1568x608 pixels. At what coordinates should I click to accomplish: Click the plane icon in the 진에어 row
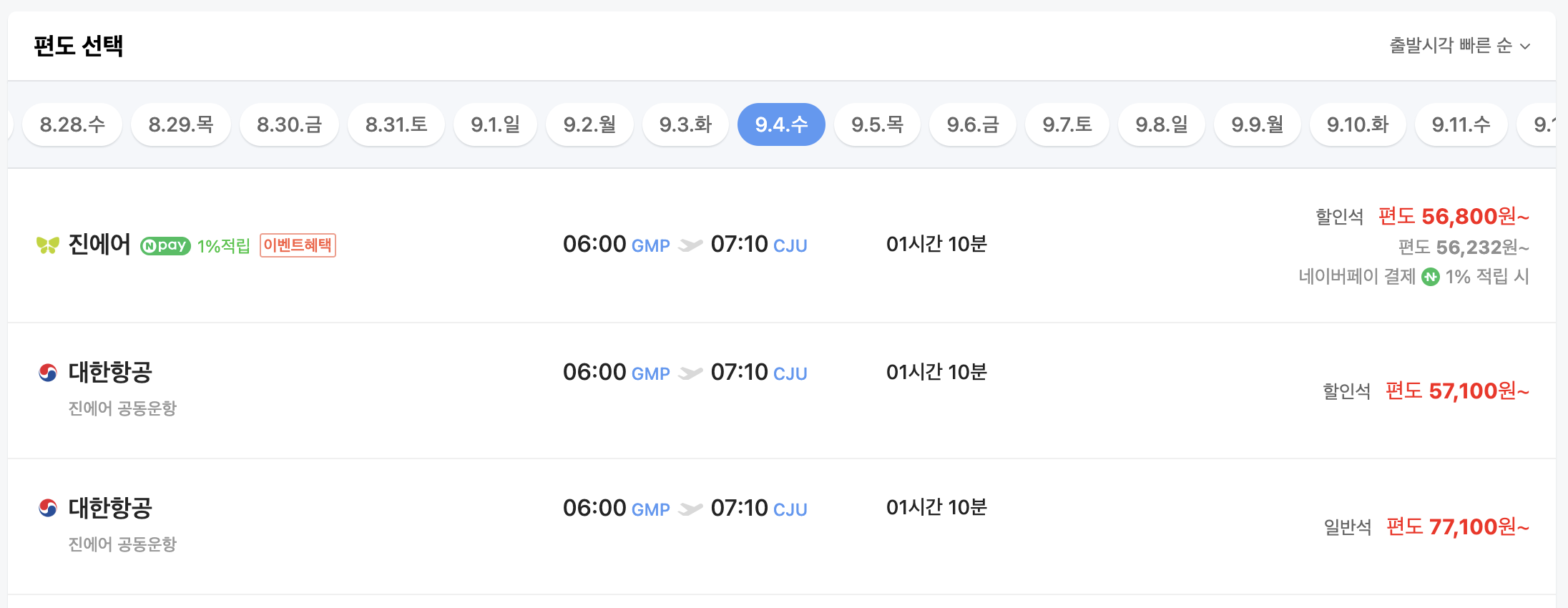tap(690, 245)
